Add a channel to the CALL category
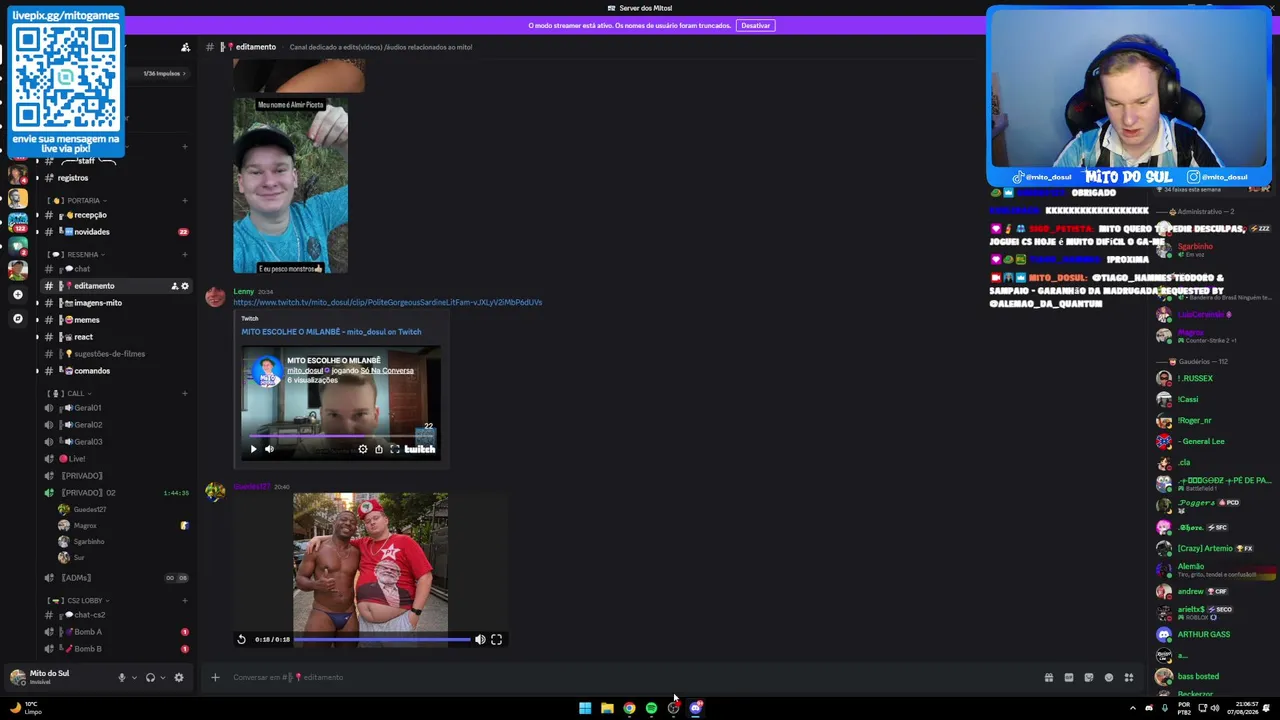Screen dimensions: 1280x720 184,394
